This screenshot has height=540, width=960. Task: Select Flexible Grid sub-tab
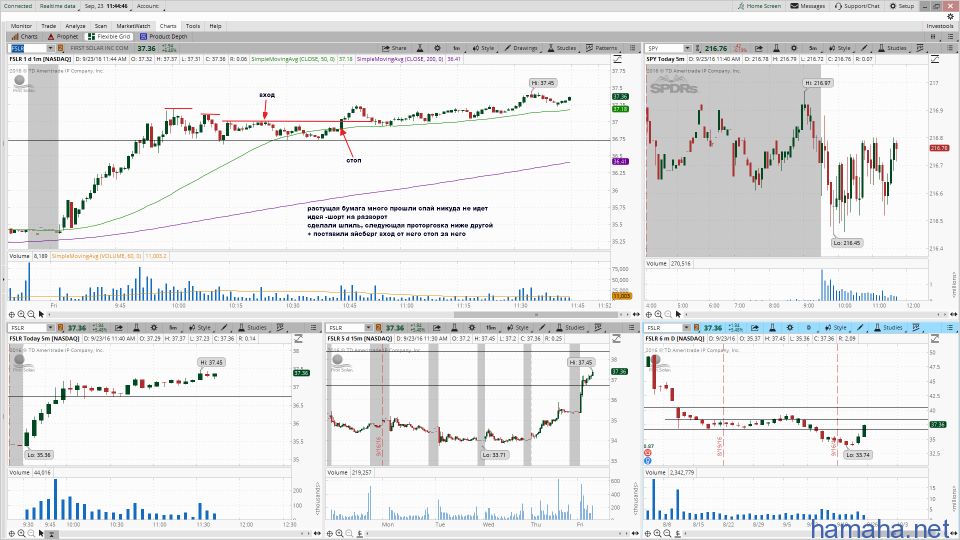109,37
